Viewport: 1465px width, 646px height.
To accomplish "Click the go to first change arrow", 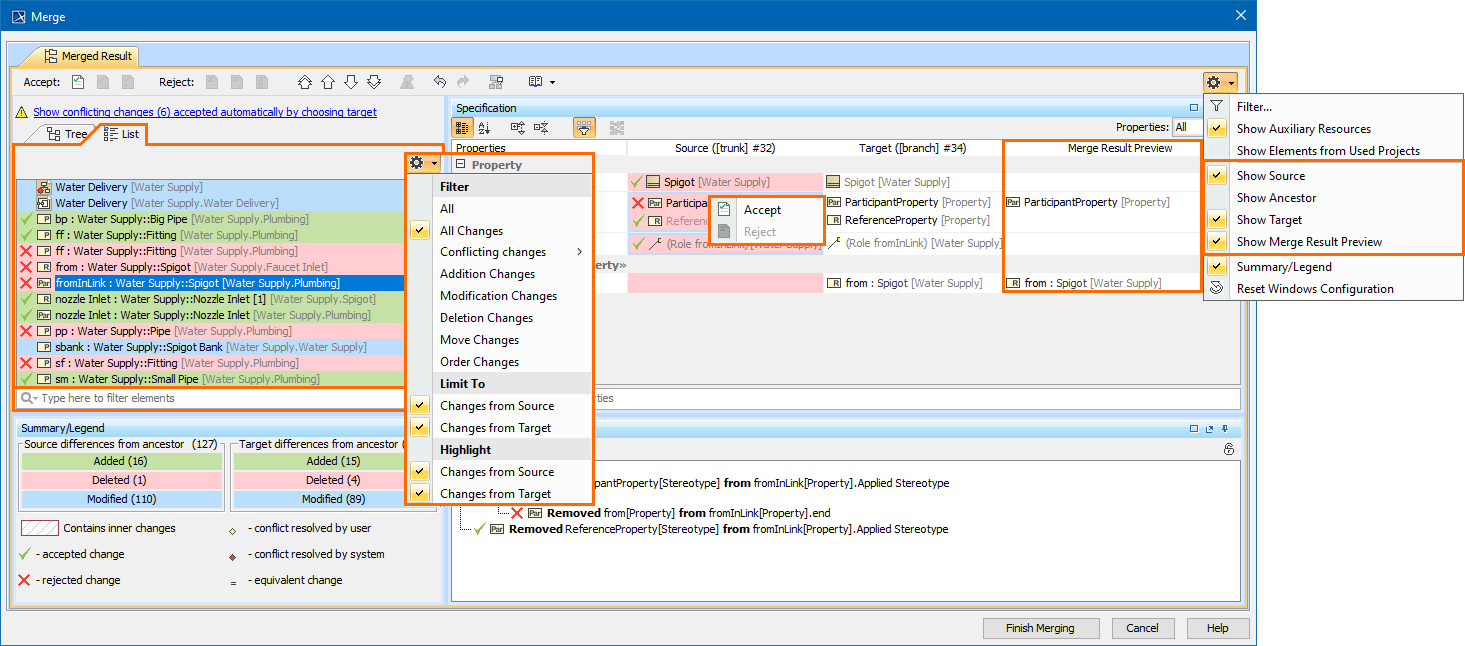I will pyautogui.click(x=304, y=82).
